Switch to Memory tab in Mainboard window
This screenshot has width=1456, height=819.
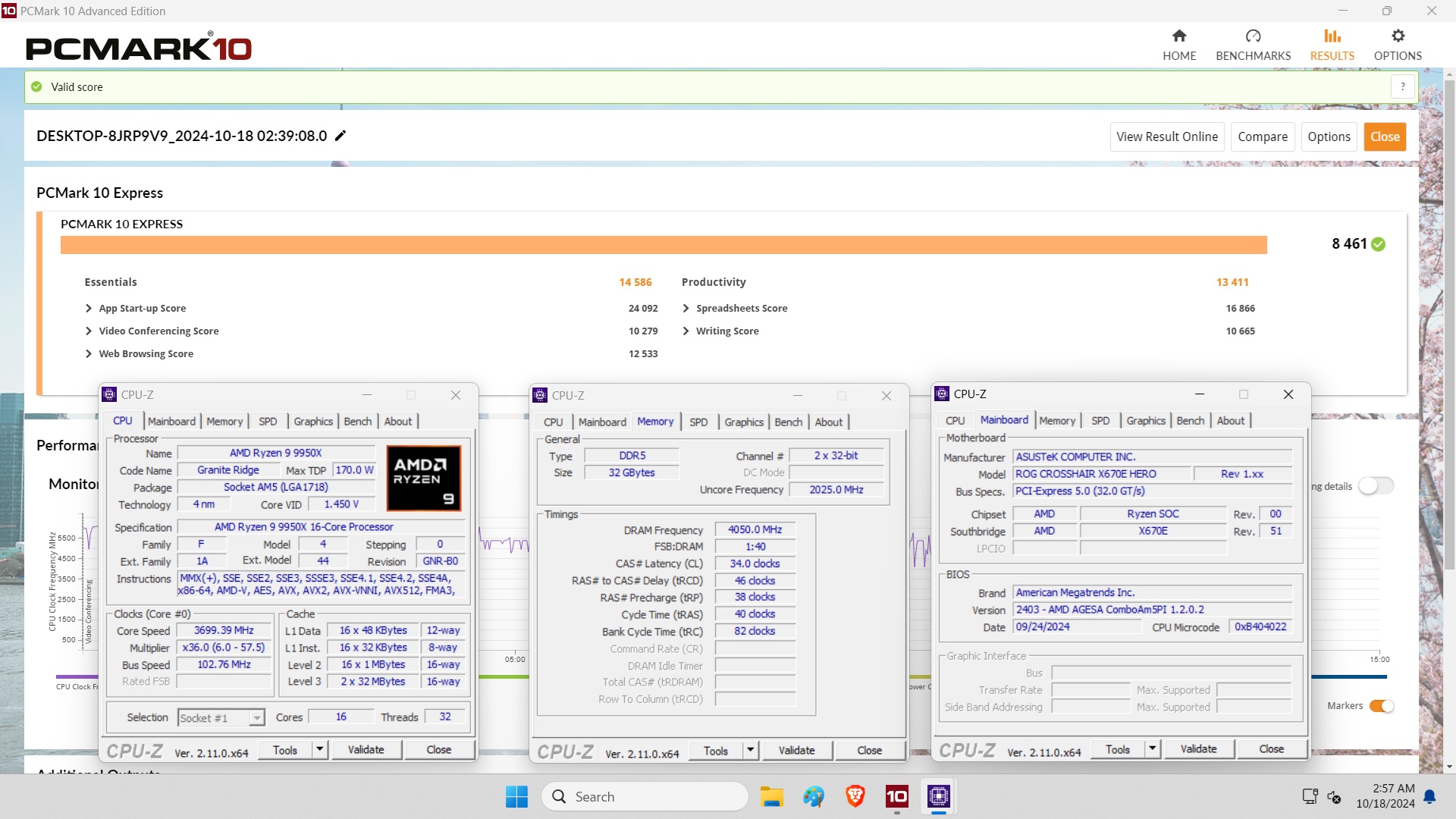click(1057, 420)
